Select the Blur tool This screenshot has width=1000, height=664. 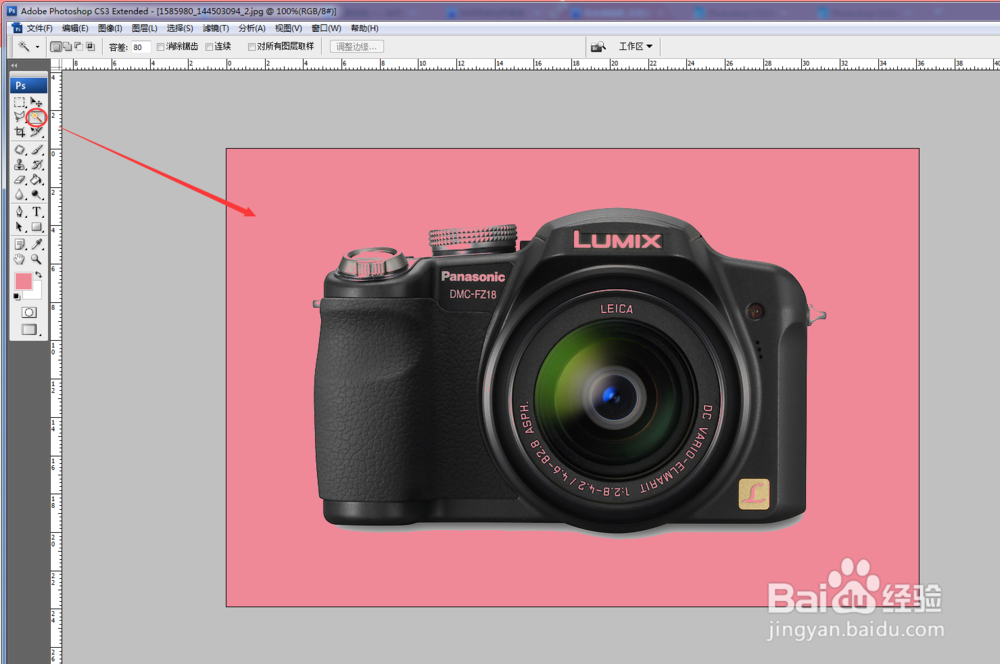(x=20, y=195)
